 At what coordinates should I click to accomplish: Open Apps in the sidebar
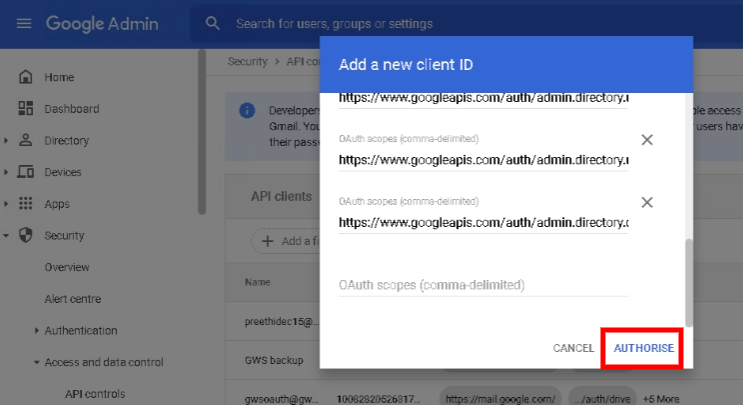pos(57,204)
